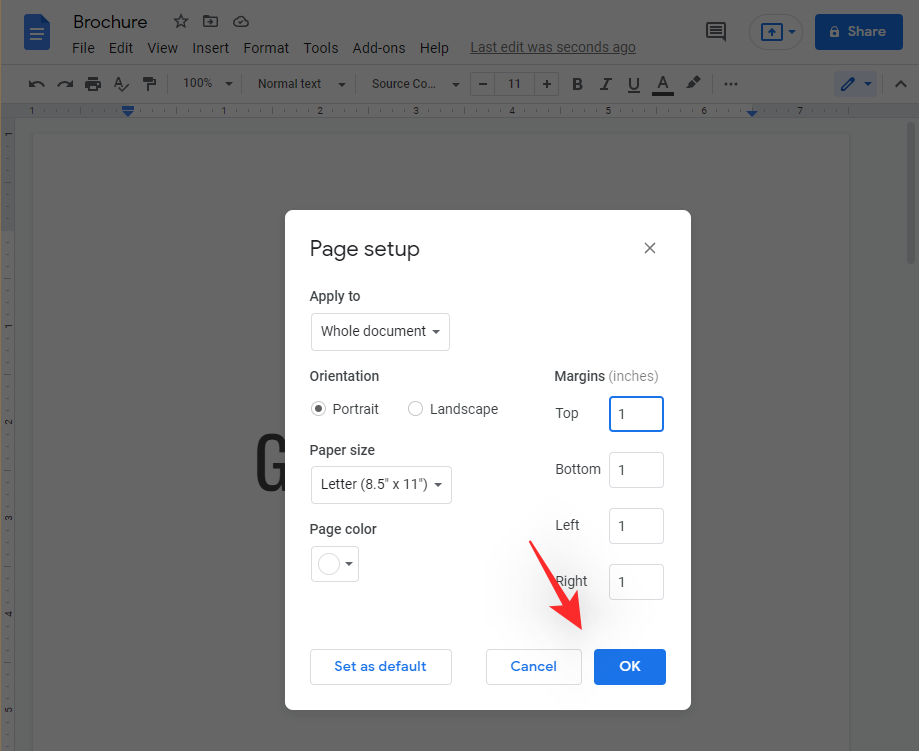Click the print icon in toolbar
The height and width of the screenshot is (751, 919).
tap(93, 84)
